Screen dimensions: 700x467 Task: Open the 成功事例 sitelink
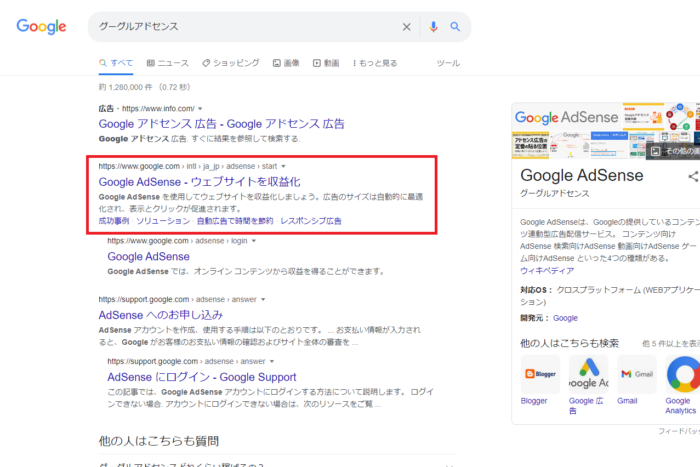(x=114, y=221)
